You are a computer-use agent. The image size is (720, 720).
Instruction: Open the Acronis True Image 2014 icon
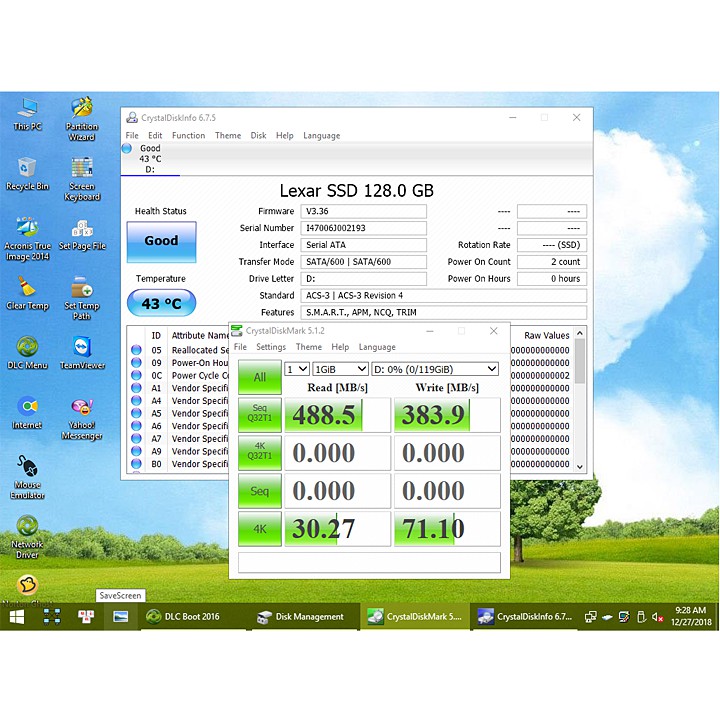coord(27,229)
